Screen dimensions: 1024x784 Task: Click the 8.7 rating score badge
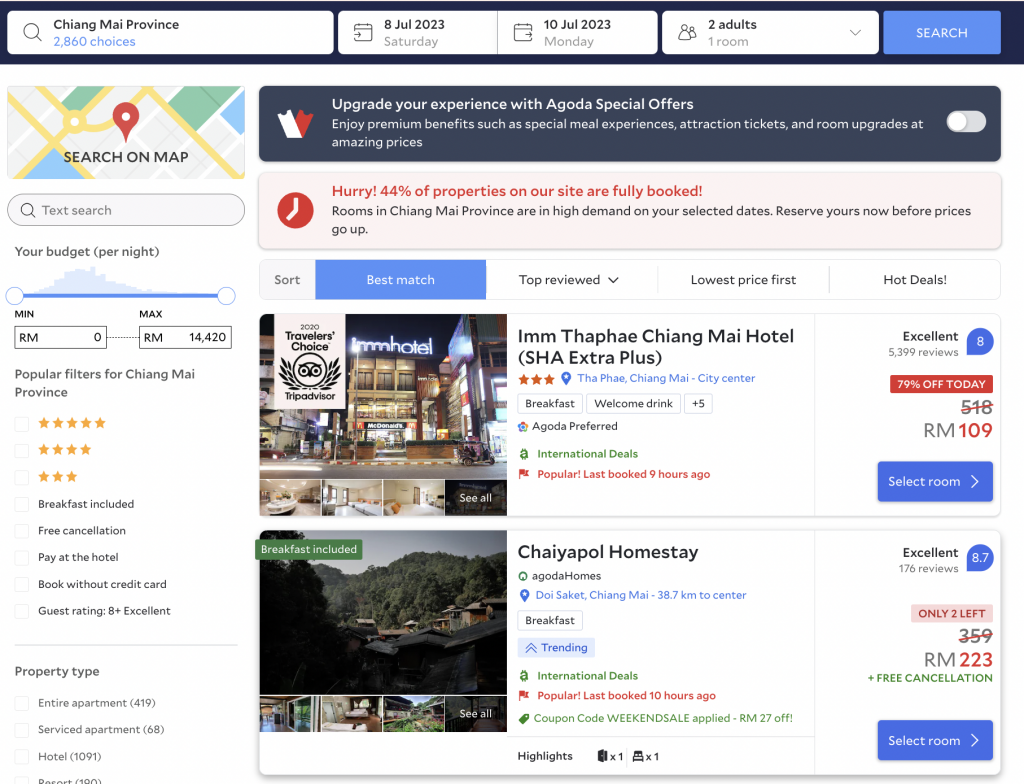[980, 557]
